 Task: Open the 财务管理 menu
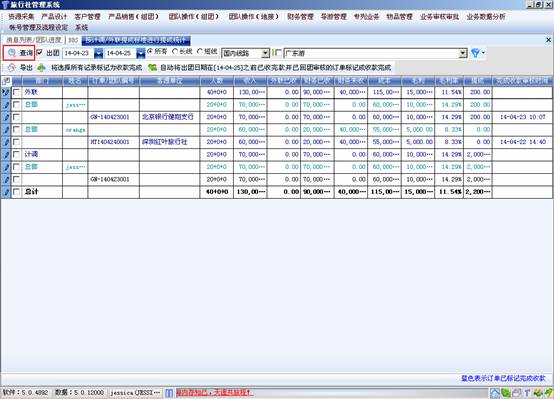coord(300,17)
